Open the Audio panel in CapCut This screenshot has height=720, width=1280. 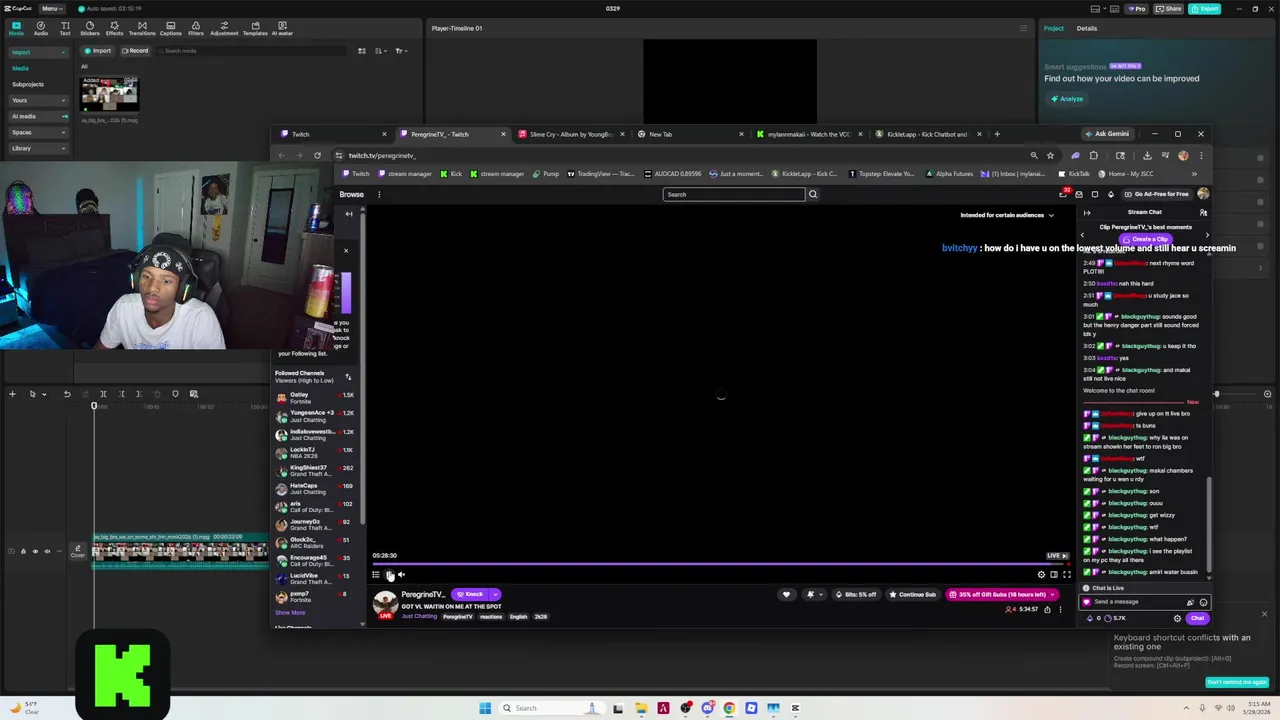(41, 28)
